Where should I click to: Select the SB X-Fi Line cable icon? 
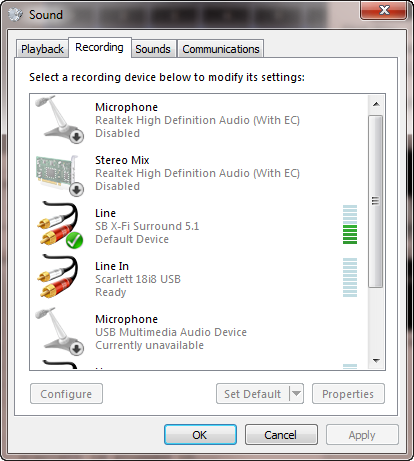click(x=59, y=225)
